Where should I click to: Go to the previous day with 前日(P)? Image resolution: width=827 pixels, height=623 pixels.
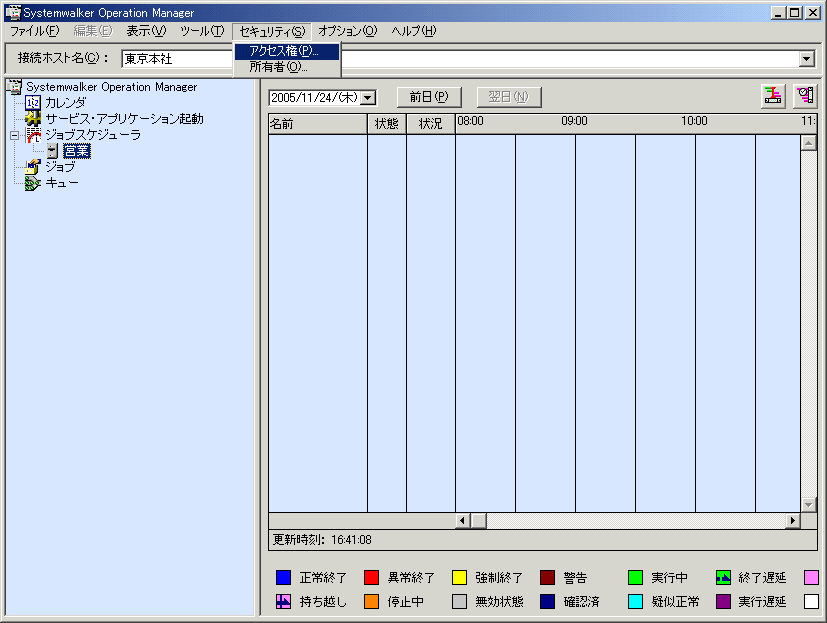(x=429, y=97)
